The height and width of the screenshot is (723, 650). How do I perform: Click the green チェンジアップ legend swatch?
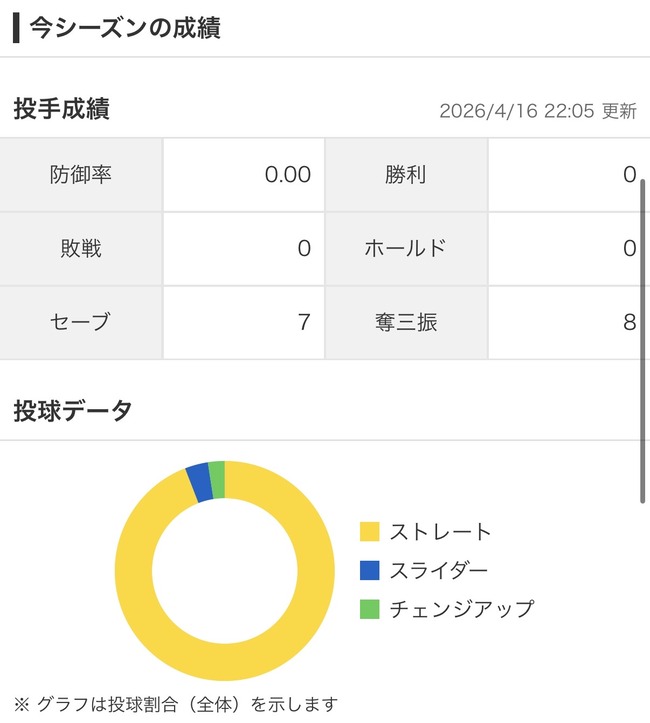click(370, 608)
